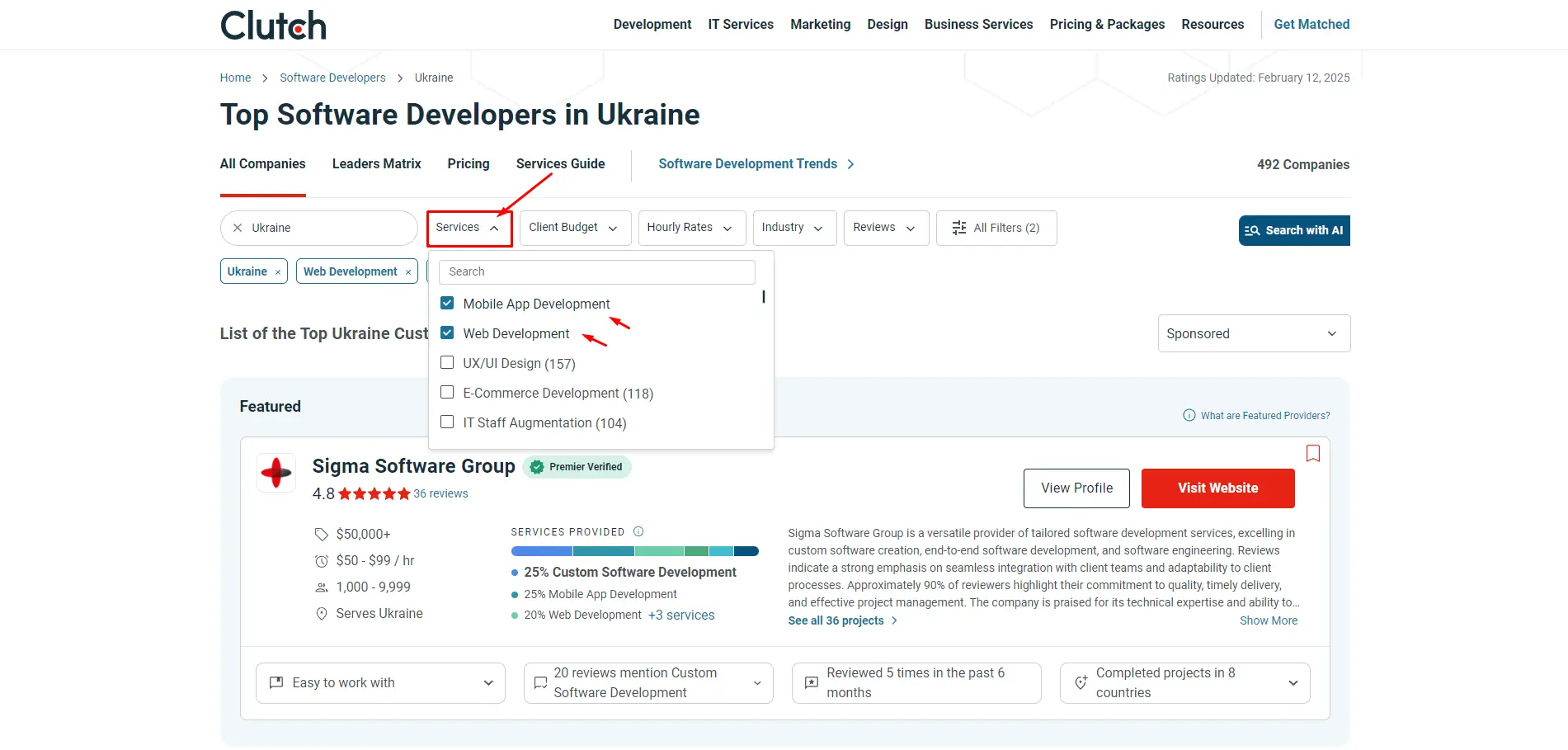Click the services list scrollbar thumb
This screenshot has height=750, width=1568.
(764, 296)
